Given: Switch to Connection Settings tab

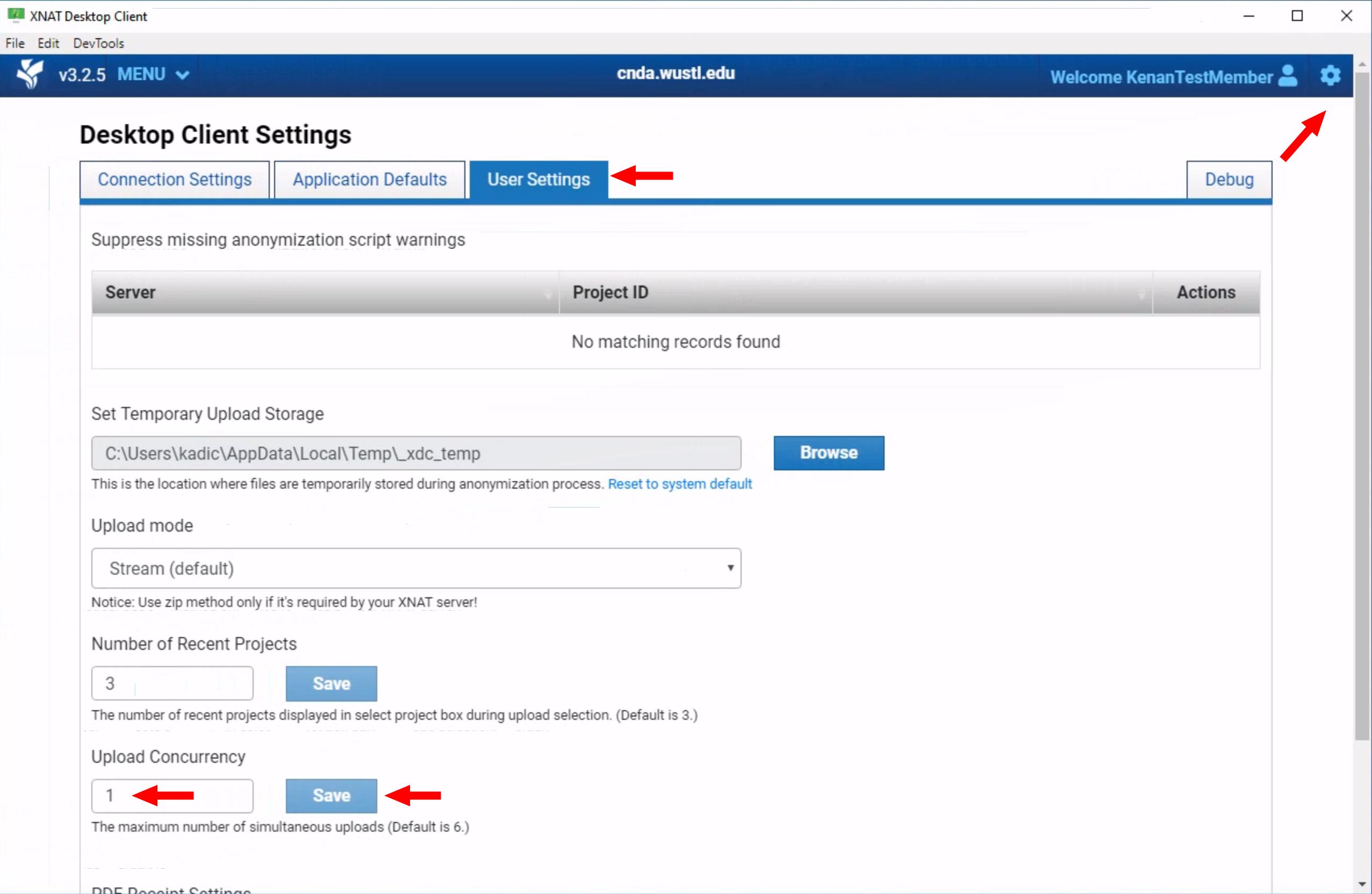Looking at the screenshot, I should [174, 180].
